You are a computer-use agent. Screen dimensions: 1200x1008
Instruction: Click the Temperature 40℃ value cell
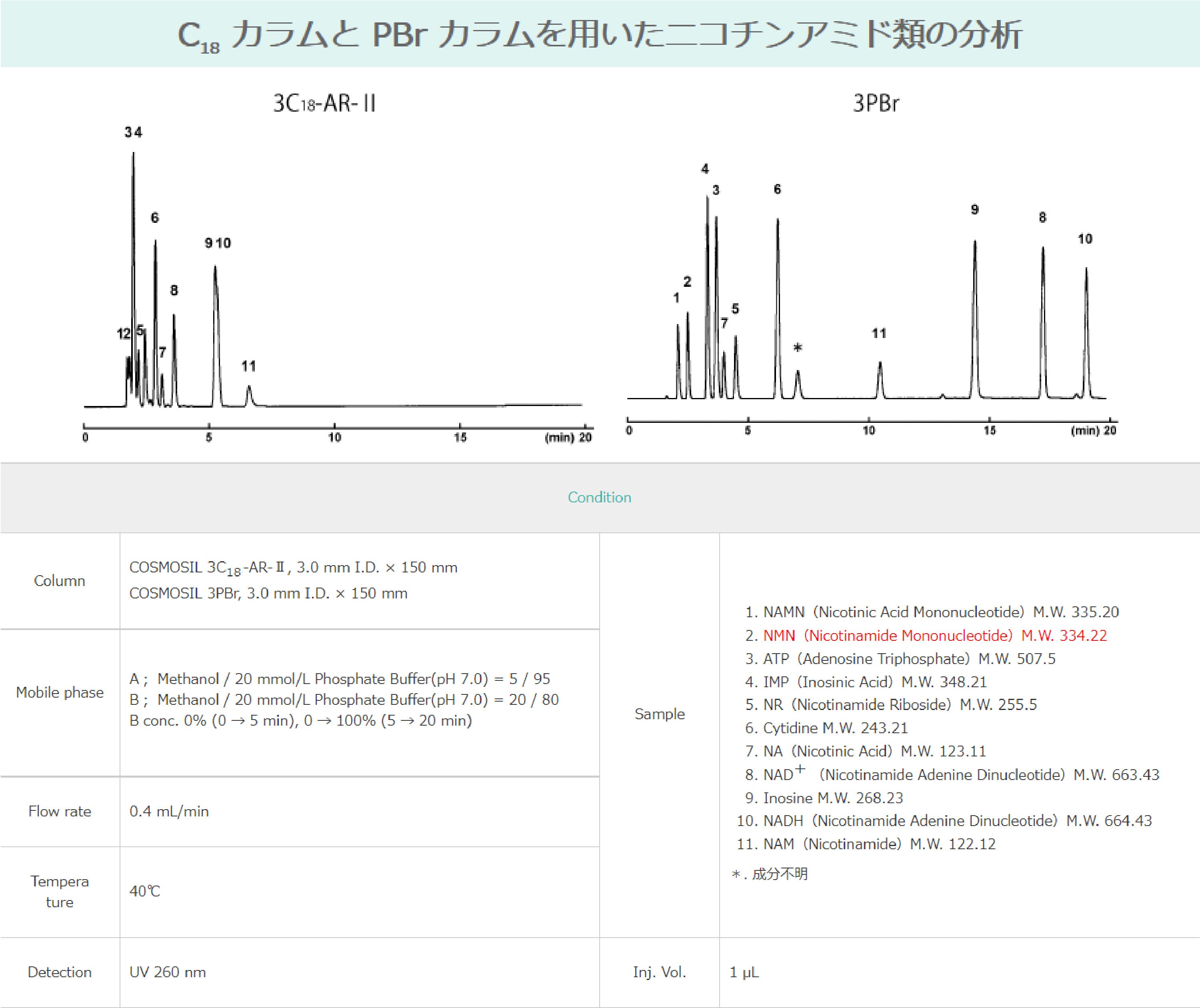[144, 892]
